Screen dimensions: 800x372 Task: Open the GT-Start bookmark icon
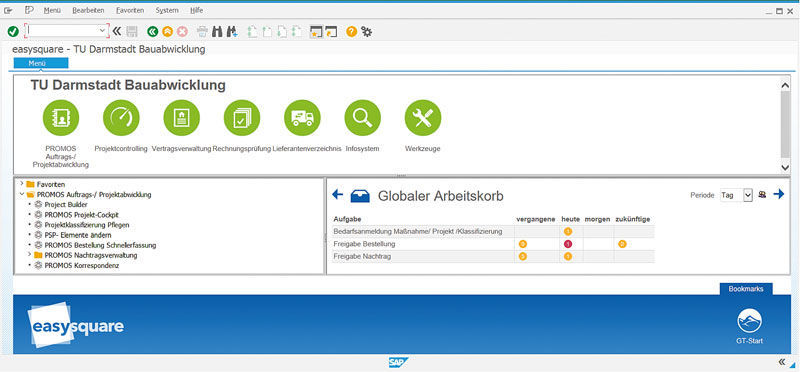[x=749, y=321]
